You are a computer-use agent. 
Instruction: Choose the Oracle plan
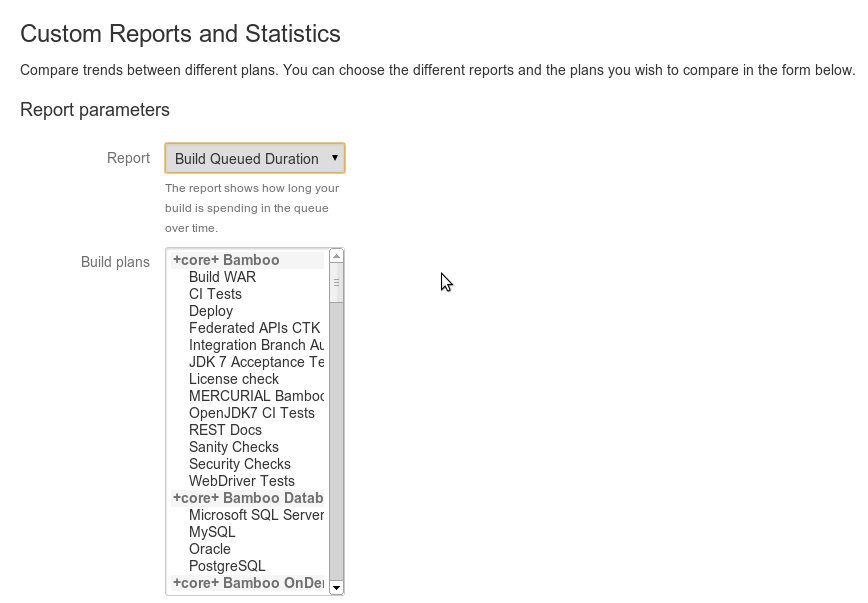(247, 549)
